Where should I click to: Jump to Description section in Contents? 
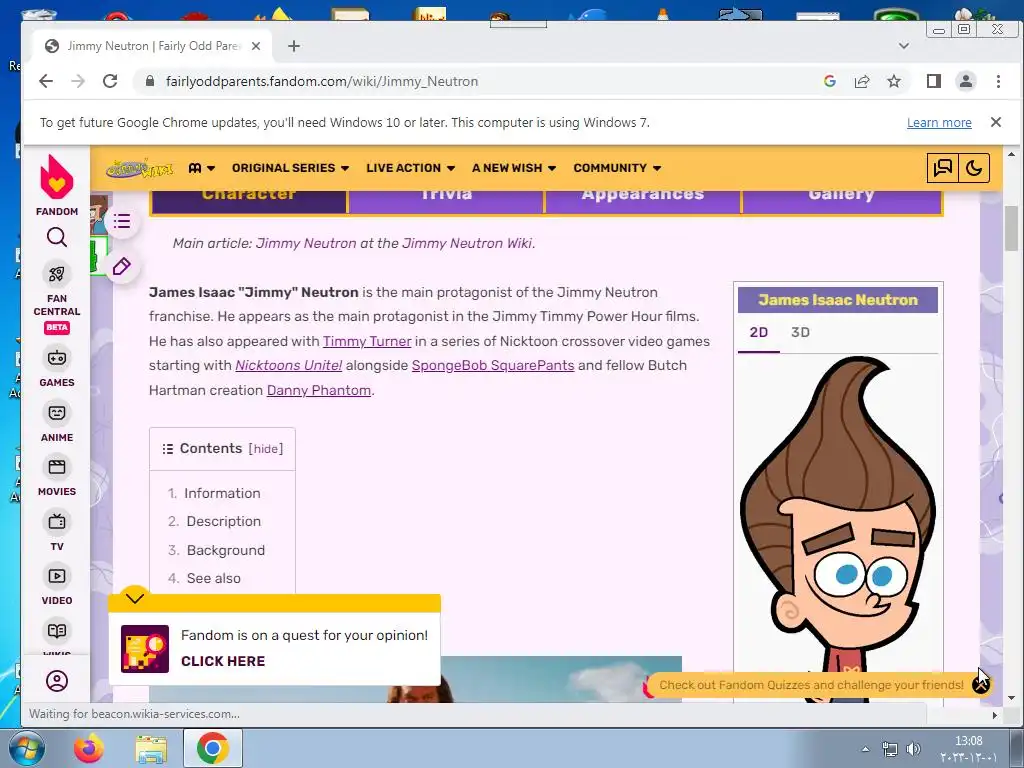(223, 521)
